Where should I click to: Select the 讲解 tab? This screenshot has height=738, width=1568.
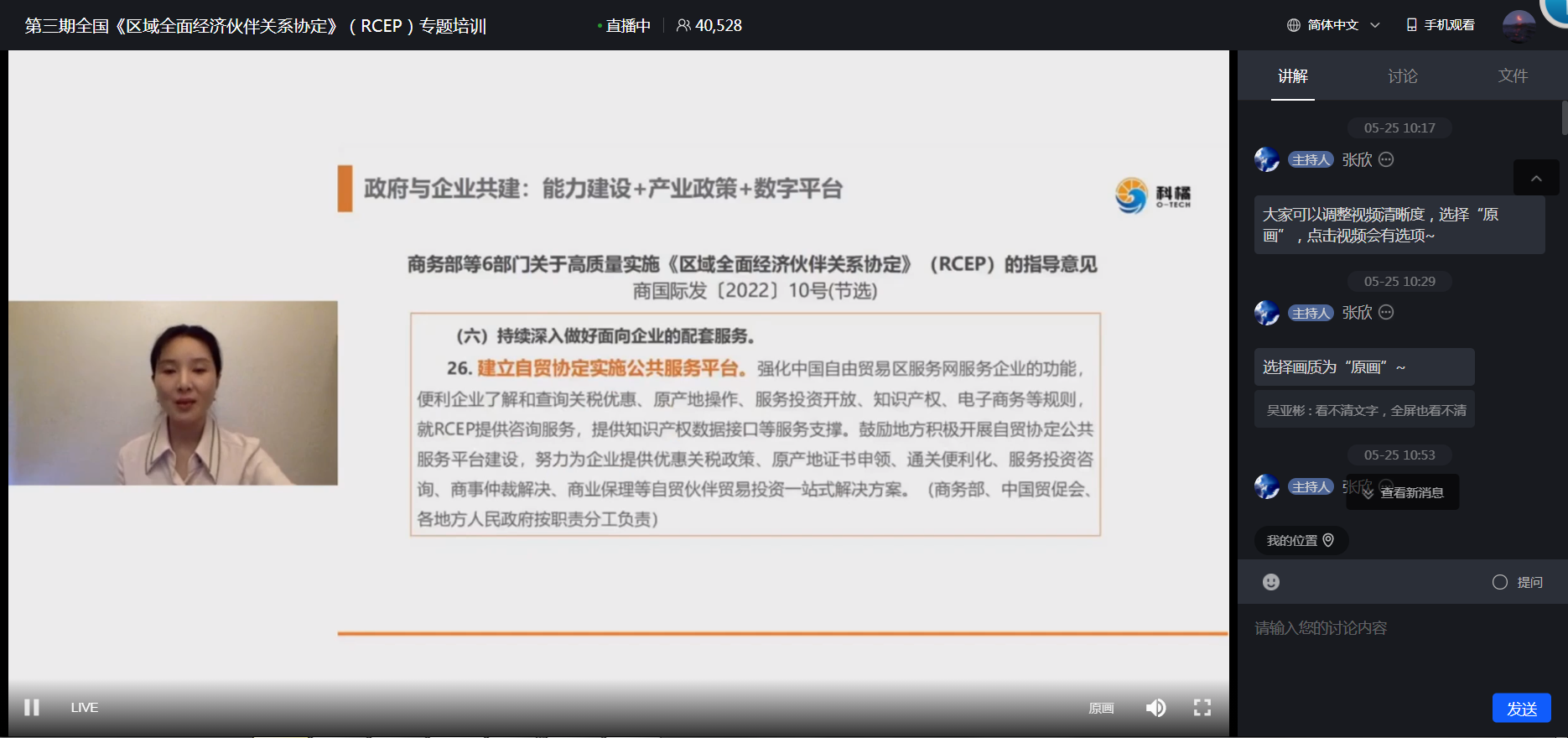click(1292, 76)
